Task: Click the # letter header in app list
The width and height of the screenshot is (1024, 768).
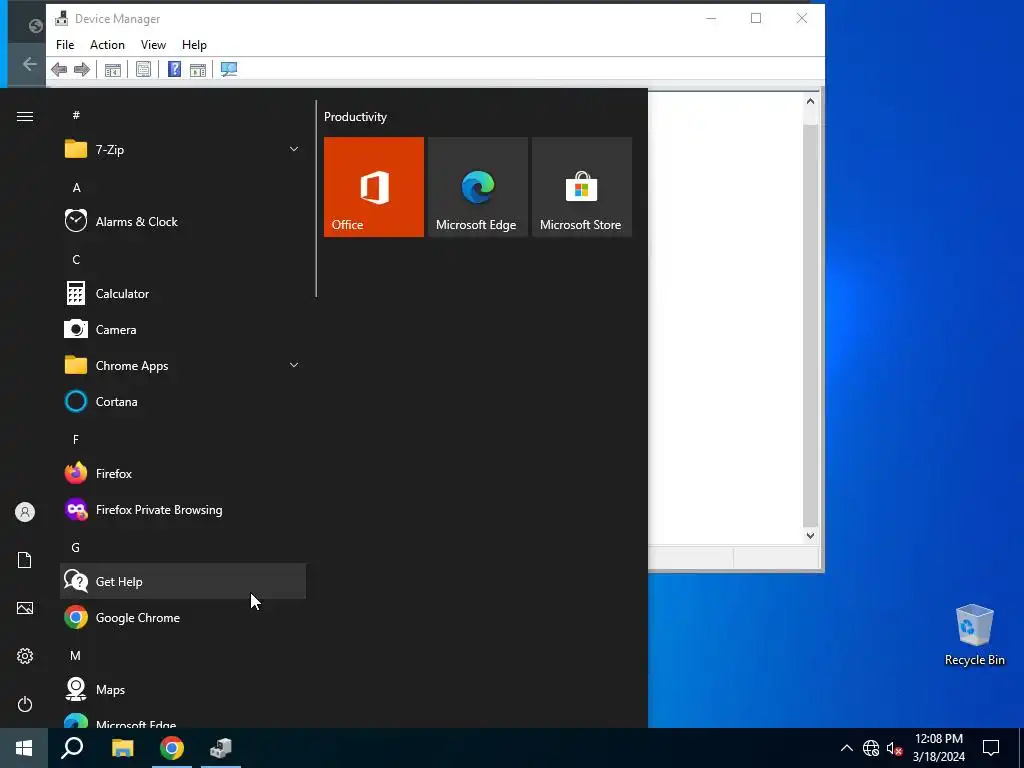Action: pos(76,115)
